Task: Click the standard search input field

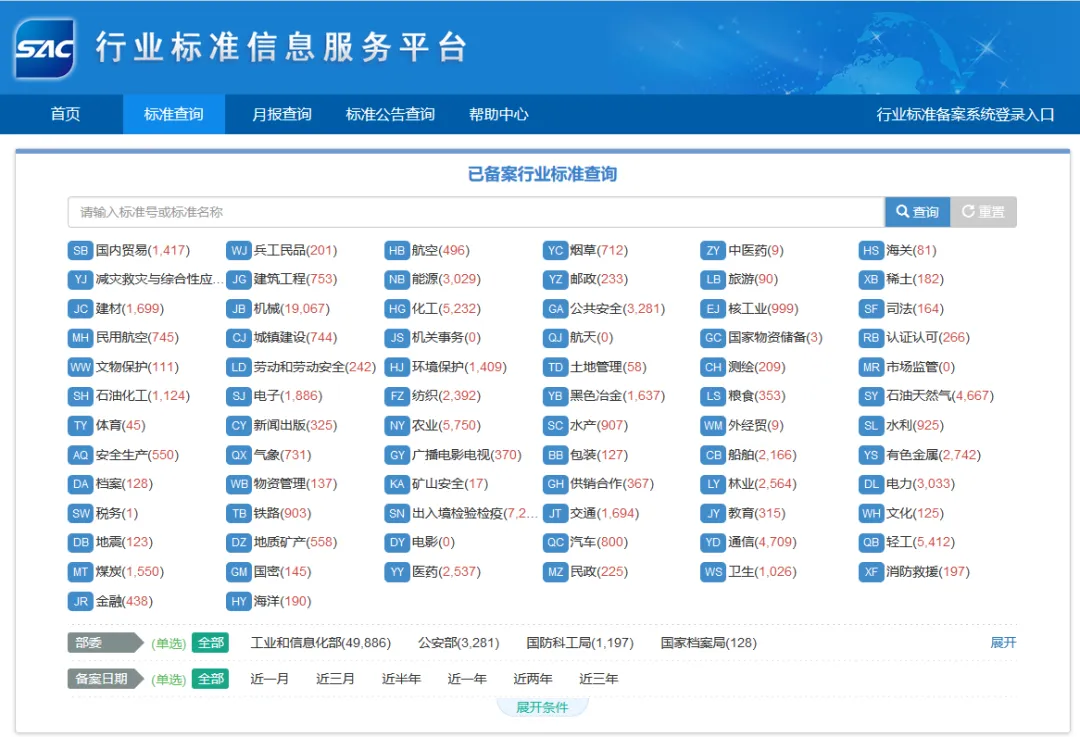Action: [470, 211]
